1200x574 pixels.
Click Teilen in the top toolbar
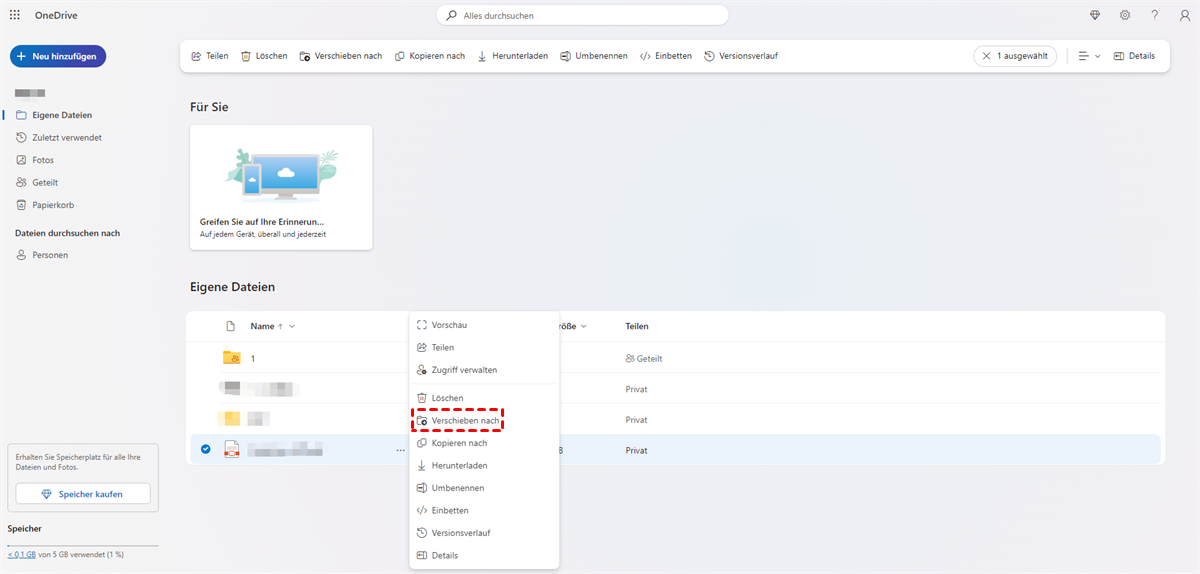pos(210,56)
